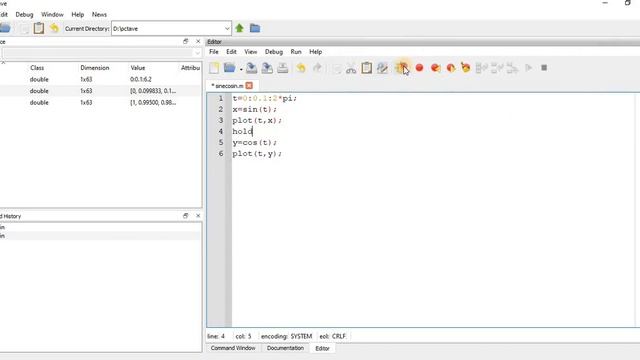Sort workspace by the Value column header

[x=138, y=68]
